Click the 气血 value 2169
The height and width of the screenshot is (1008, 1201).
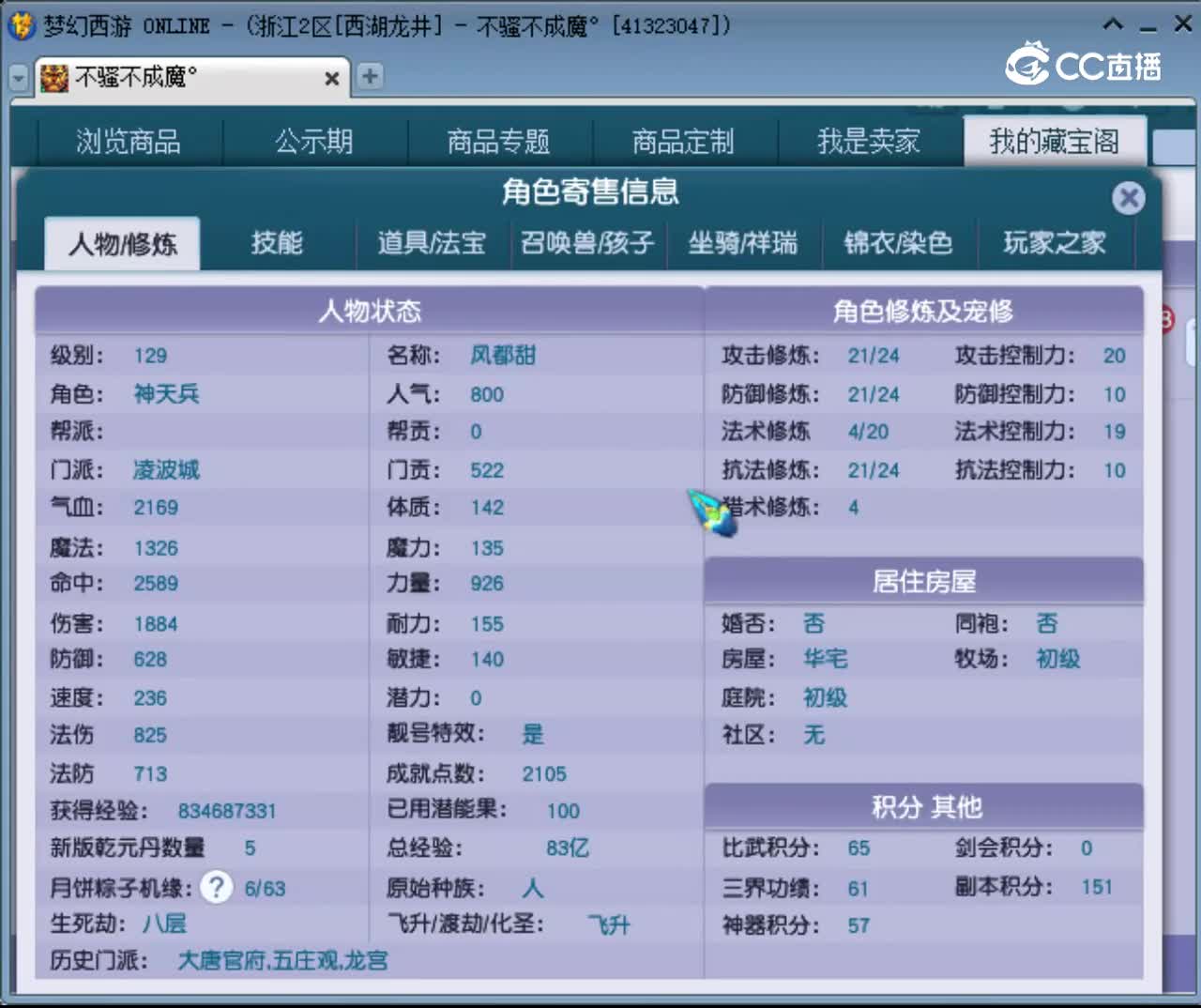(156, 508)
